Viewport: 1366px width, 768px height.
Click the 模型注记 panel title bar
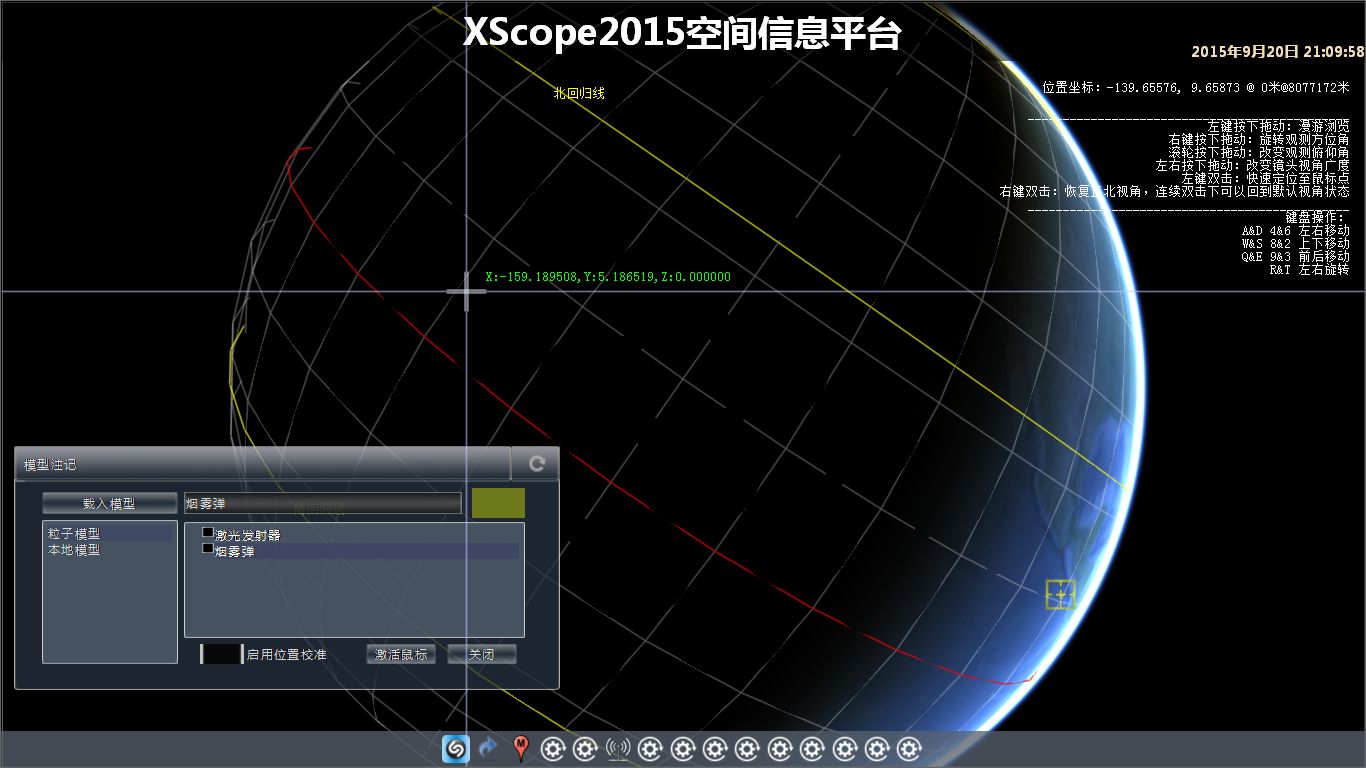[263, 464]
